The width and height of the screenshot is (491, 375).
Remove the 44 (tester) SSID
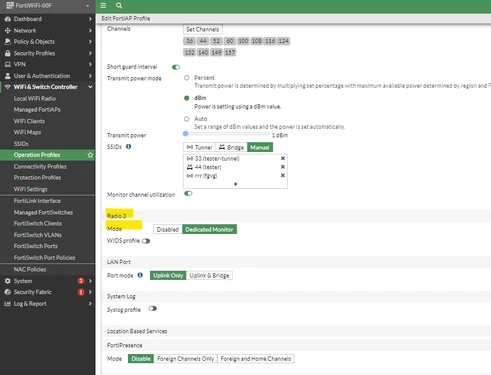(x=283, y=167)
